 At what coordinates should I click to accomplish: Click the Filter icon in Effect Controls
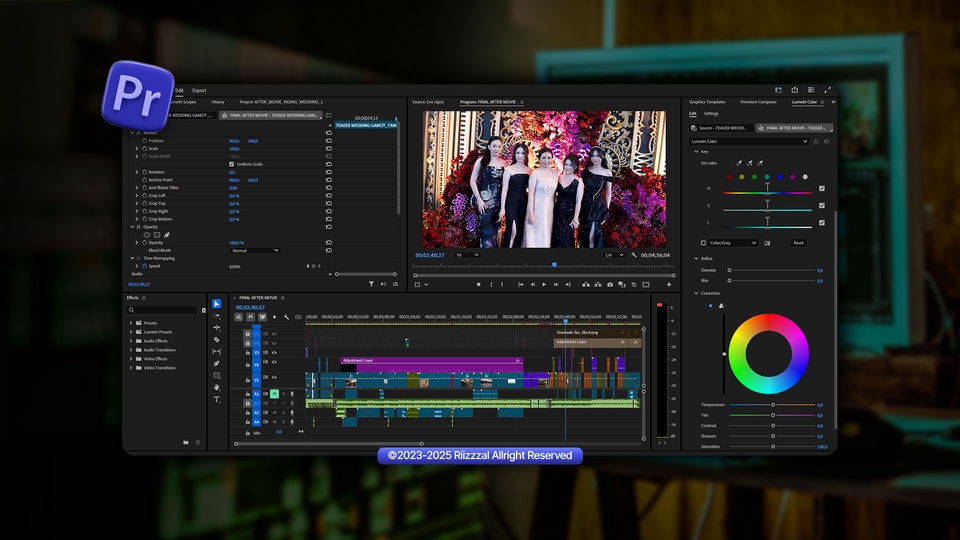click(x=371, y=284)
